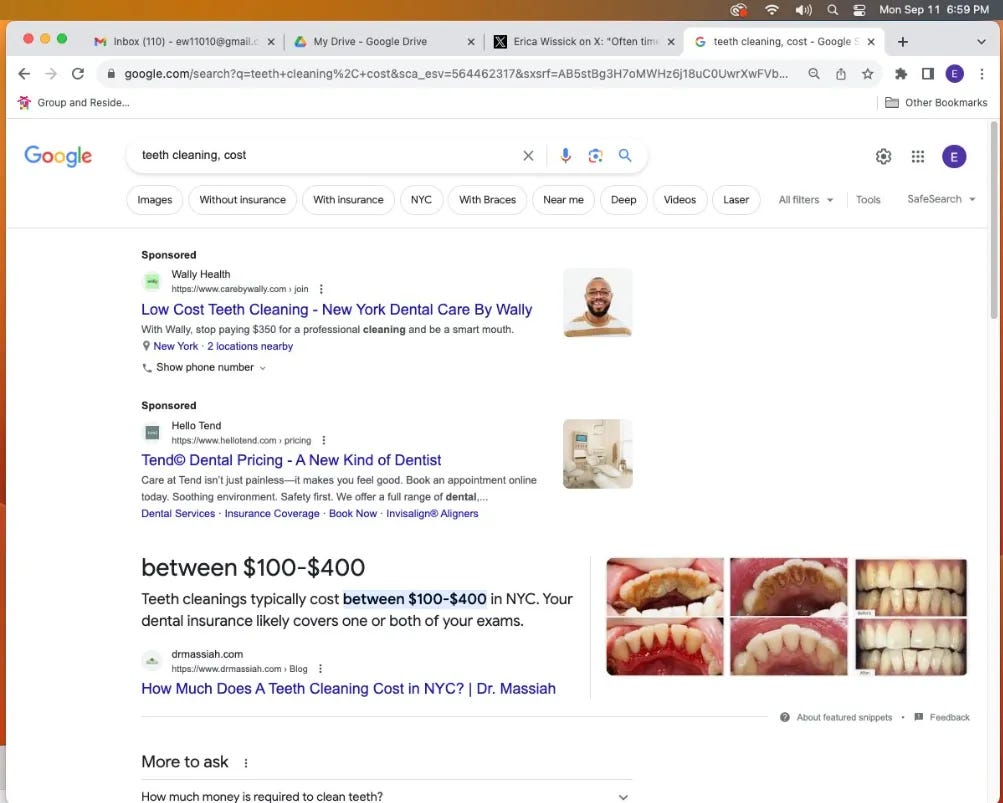Select the Images filter chip
1003x803 pixels.
(155, 200)
